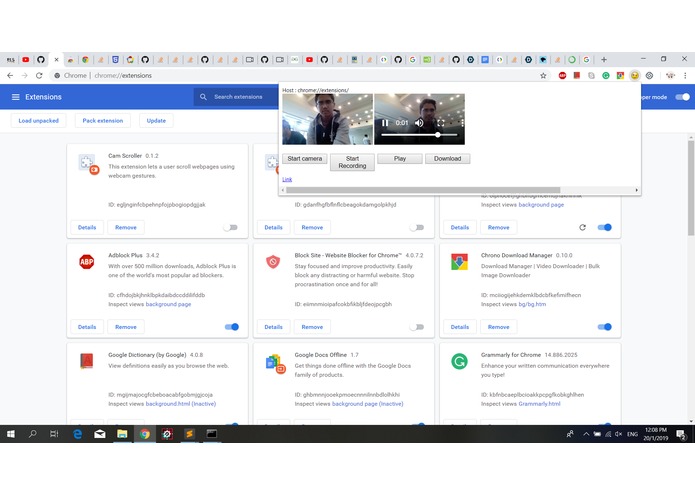Make the recorded video fullscreen

pyautogui.click(x=441, y=123)
